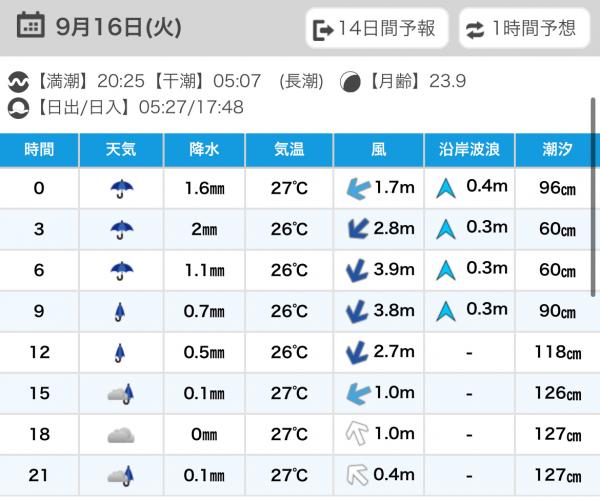
Task: Click the umbrella rain icon at hour 0
Action: (x=121, y=187)
